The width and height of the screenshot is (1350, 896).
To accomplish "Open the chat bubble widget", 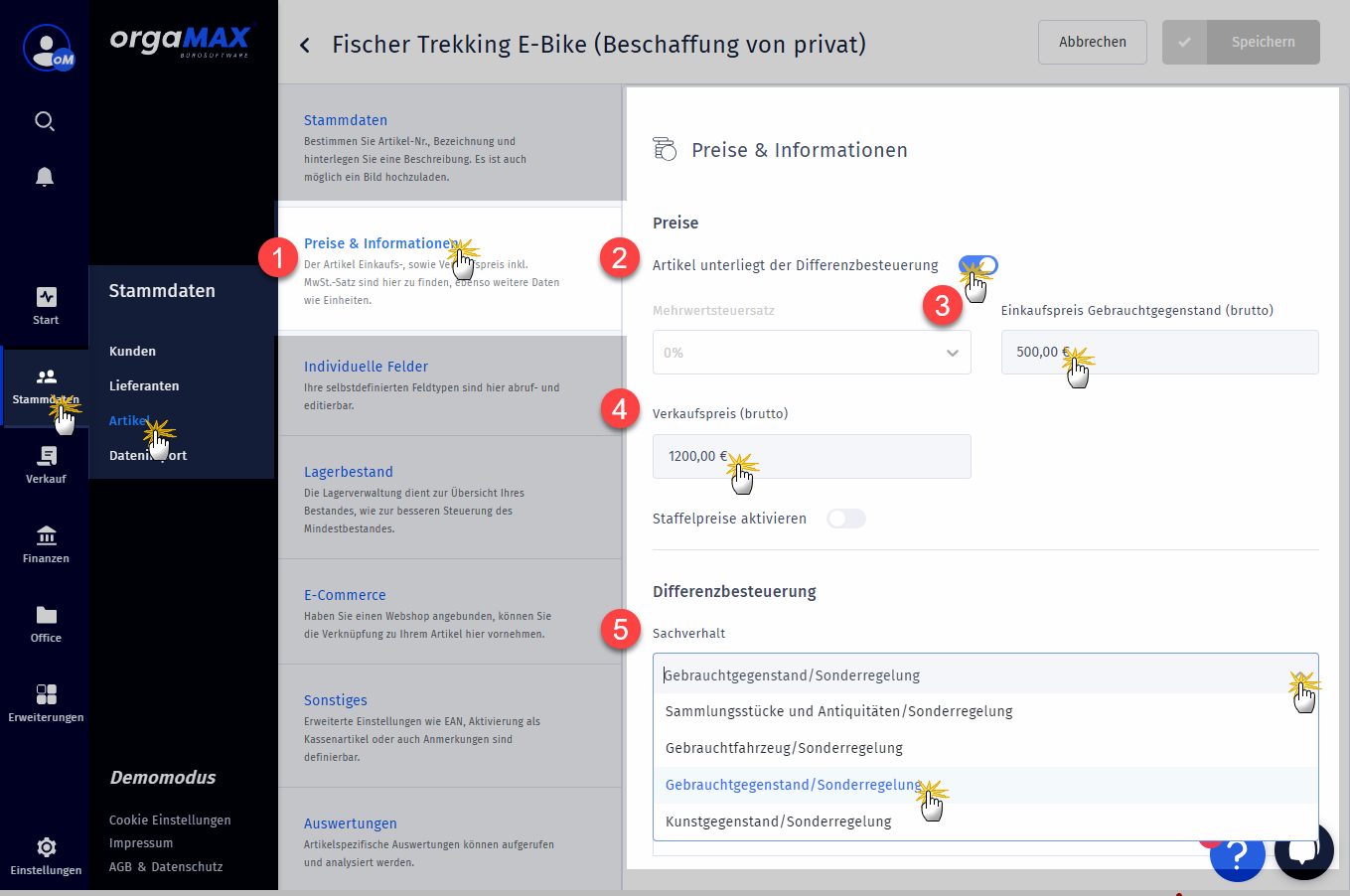I will click(x=1303, y=851).
